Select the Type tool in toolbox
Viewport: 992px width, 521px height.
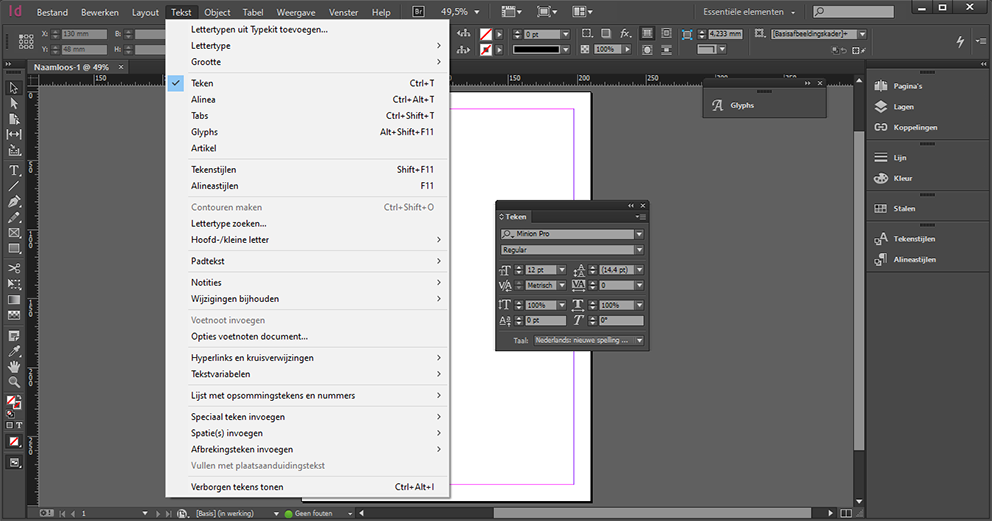(x=14, y=170)
